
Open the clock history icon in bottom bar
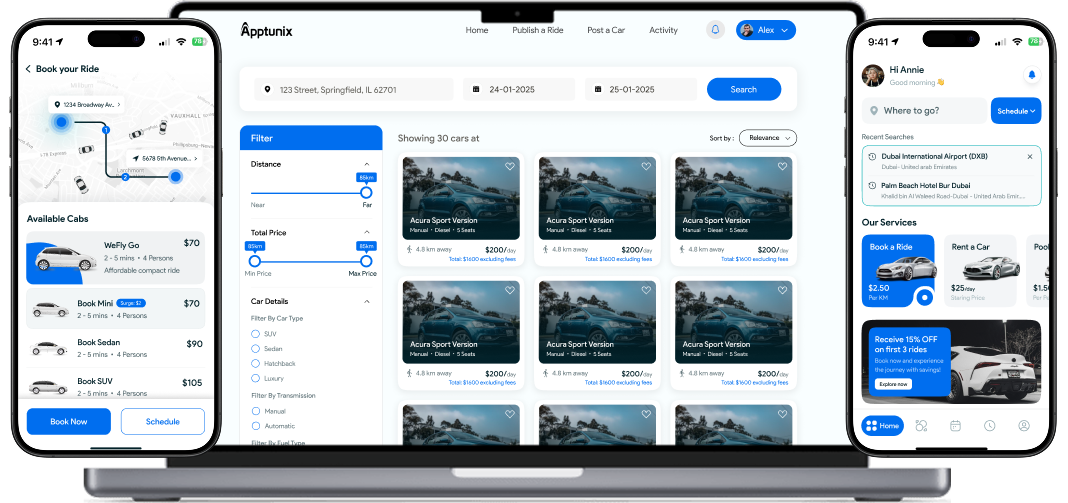pyautogui.click(x=989, y=425)
